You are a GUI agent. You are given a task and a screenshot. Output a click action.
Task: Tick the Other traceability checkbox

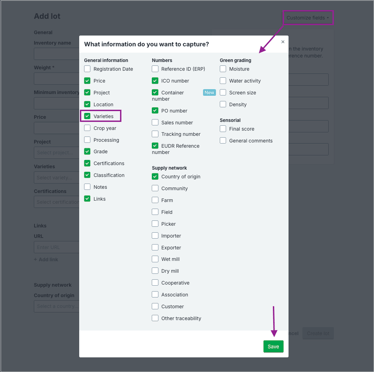point(155,318)
